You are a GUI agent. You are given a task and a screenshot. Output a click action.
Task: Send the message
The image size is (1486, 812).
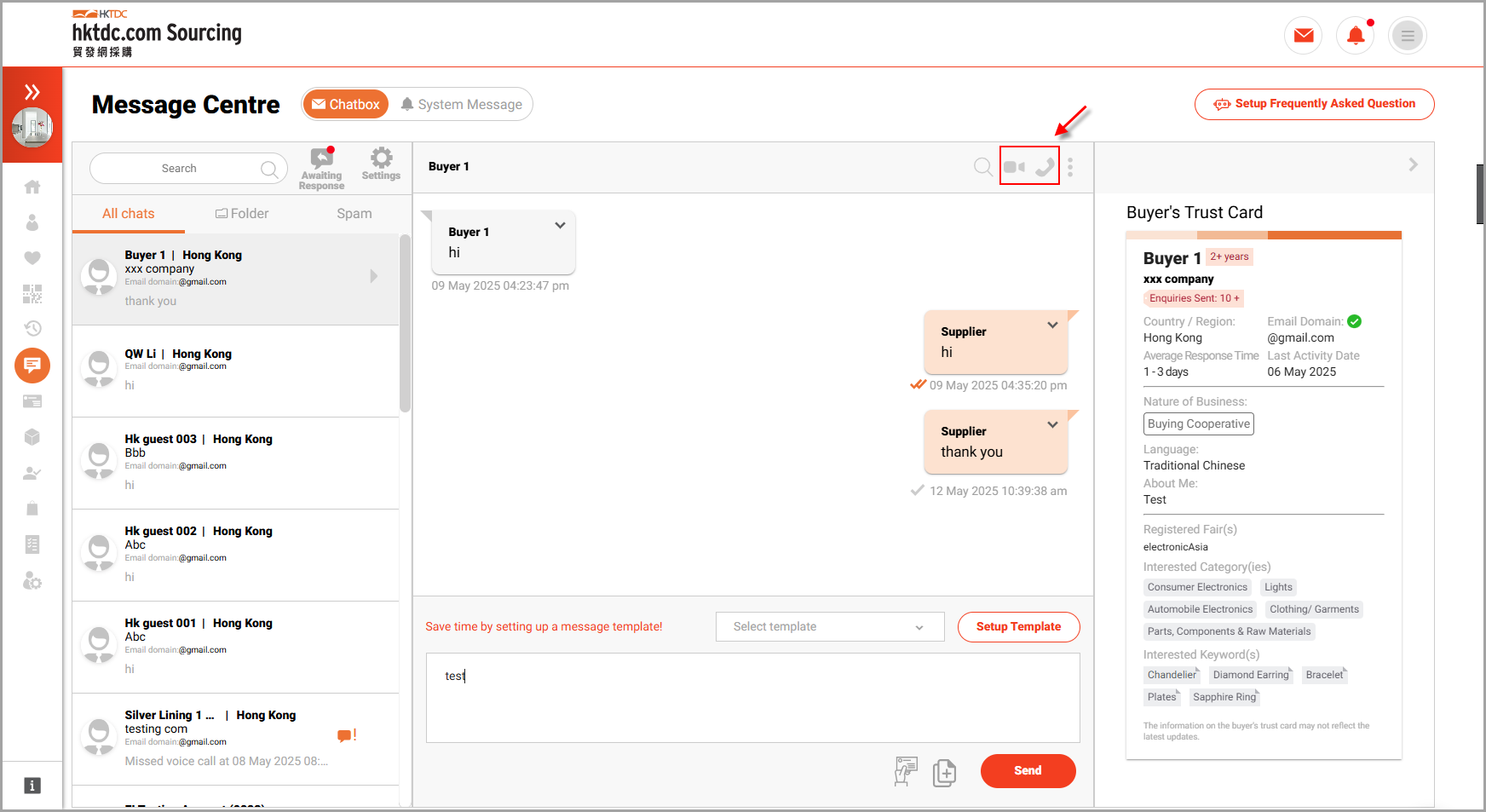[1028, 771]
